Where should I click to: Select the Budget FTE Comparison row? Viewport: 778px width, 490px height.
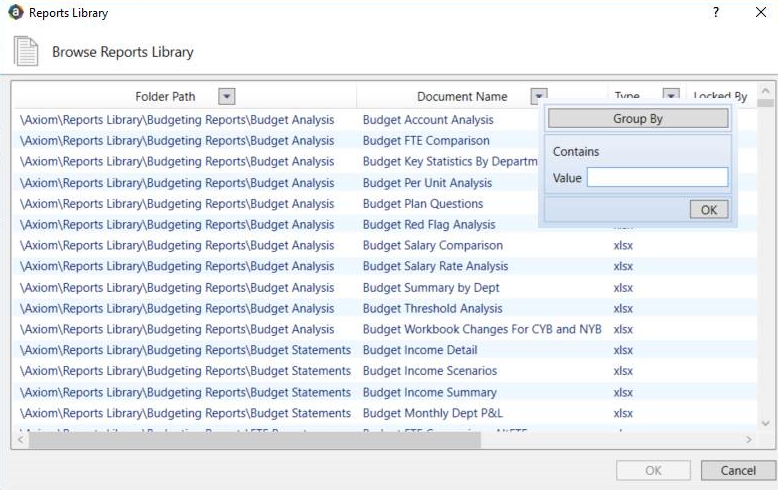pyautogui.click(x=426, y=141)
